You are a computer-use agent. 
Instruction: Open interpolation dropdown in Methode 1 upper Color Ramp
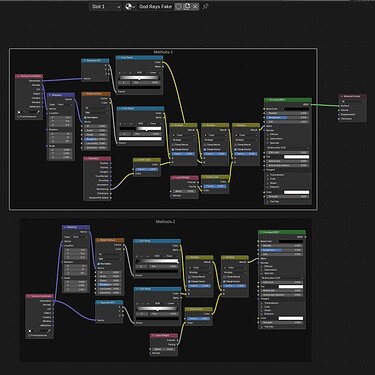[x=153, y=72]
